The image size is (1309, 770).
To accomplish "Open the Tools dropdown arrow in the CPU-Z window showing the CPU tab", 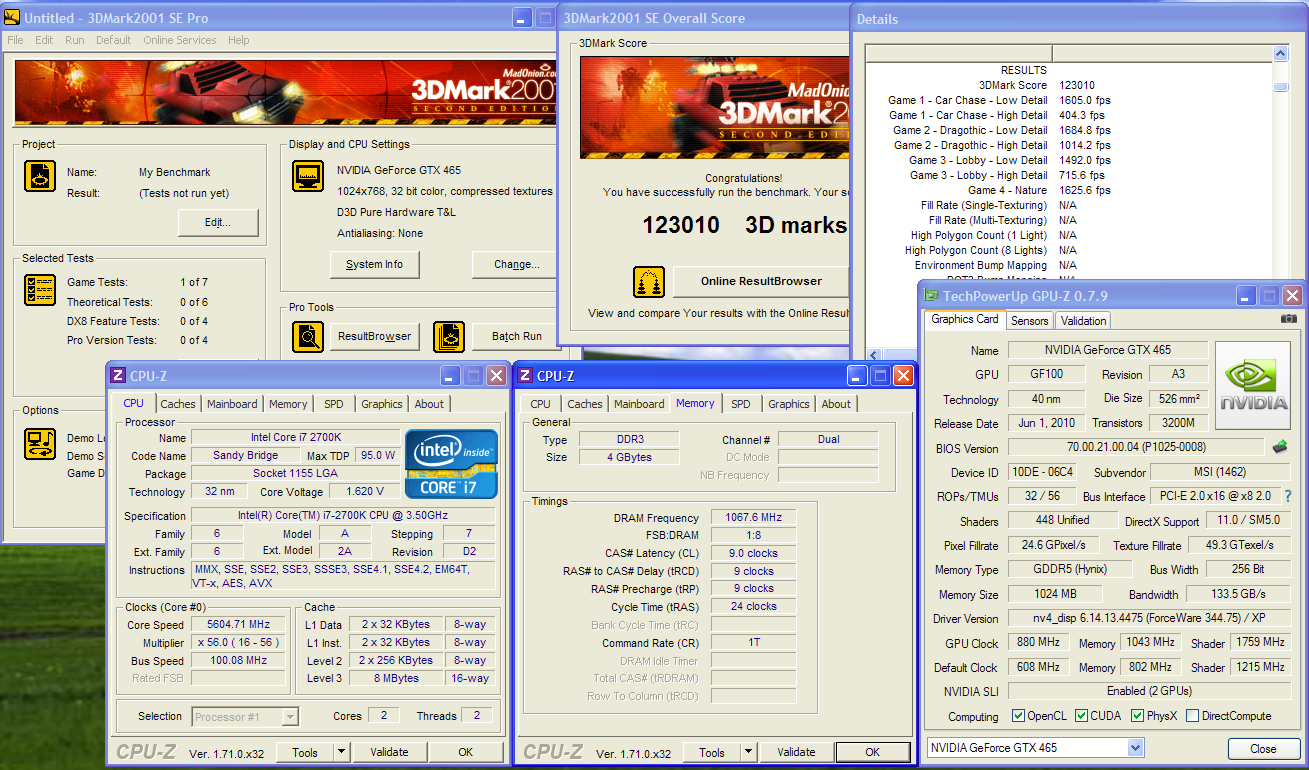I will pyautogui.click(x=341, y=752).
